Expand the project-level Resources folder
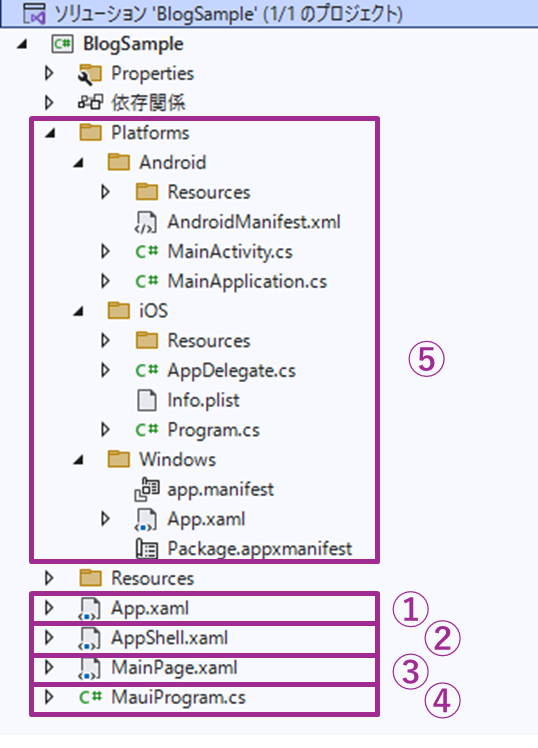The image size is (538, 748). tap(49, 578)
